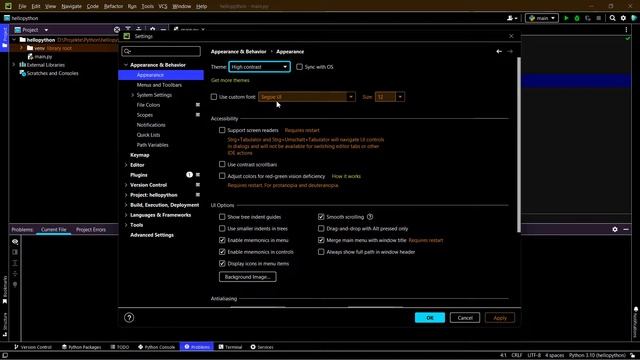Open the Terminal tool window tab

[x=230, y=347]
